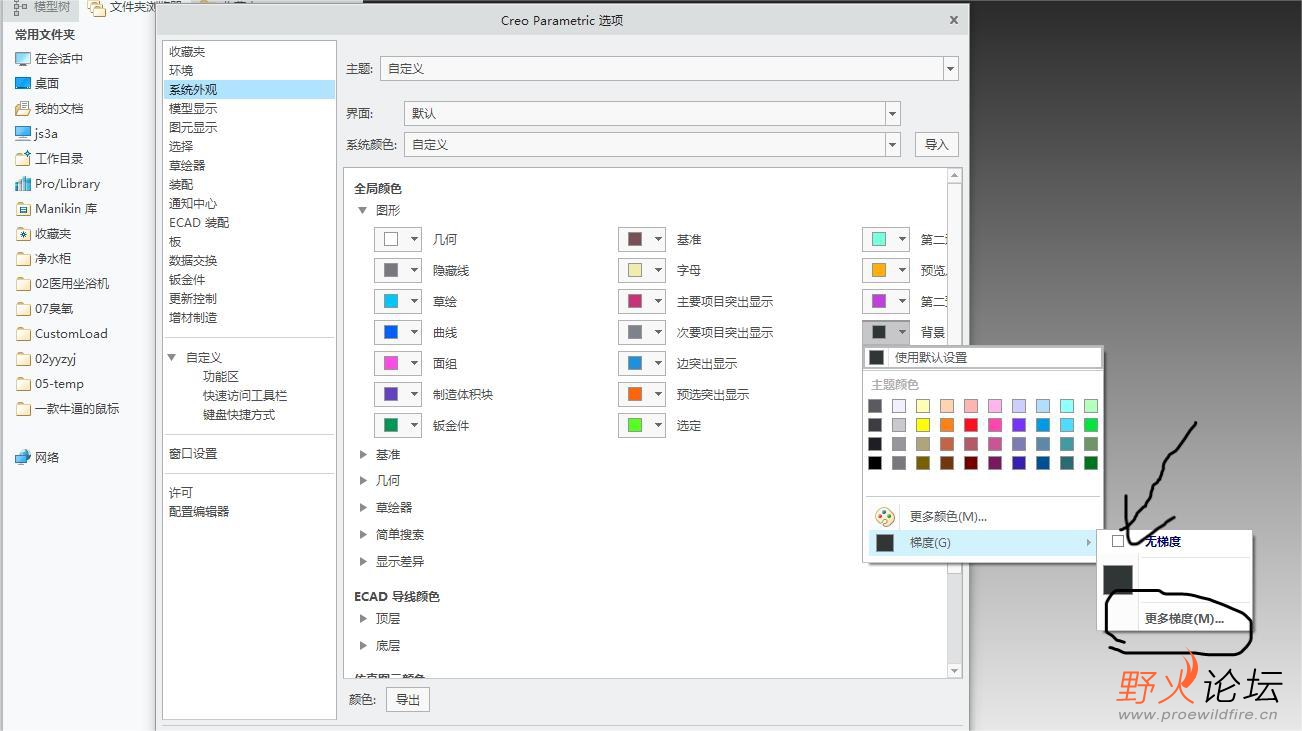Open 配置编辑器 configuration editor
1302x731 pixels.
click(x=199, y=512)
